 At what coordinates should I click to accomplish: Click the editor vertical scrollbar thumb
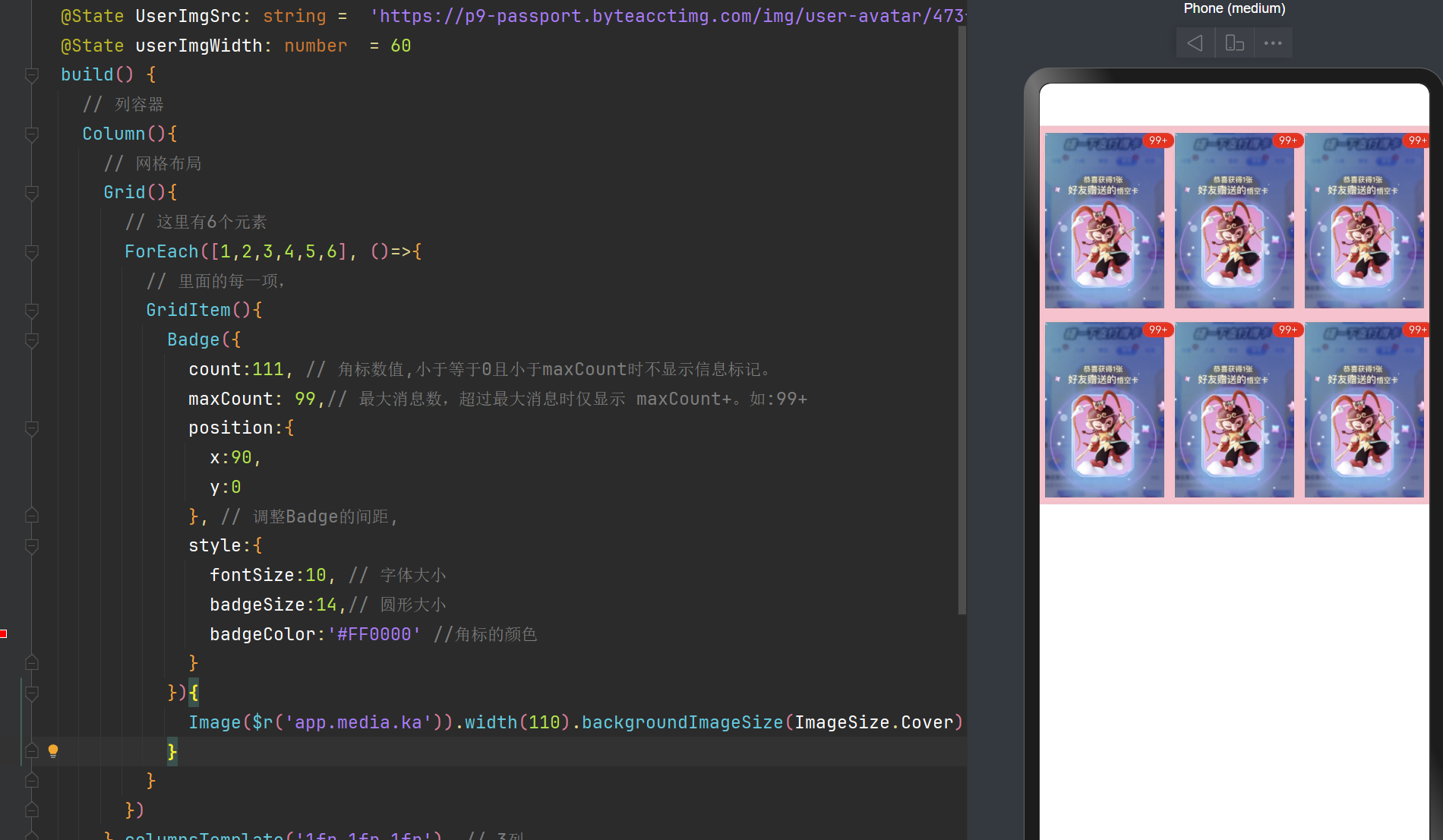[962, 319]
